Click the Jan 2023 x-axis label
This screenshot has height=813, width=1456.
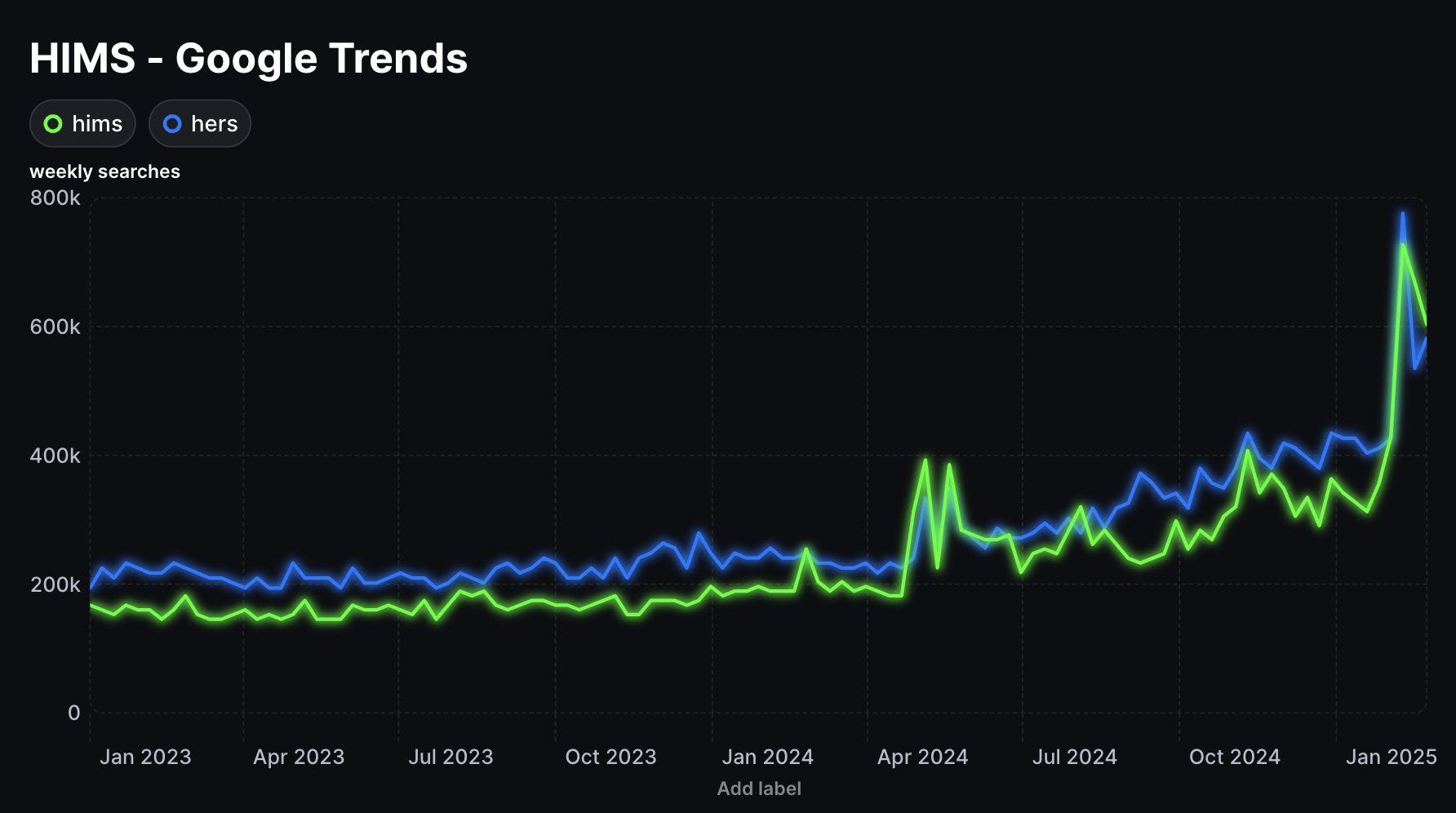coord(145,757)
